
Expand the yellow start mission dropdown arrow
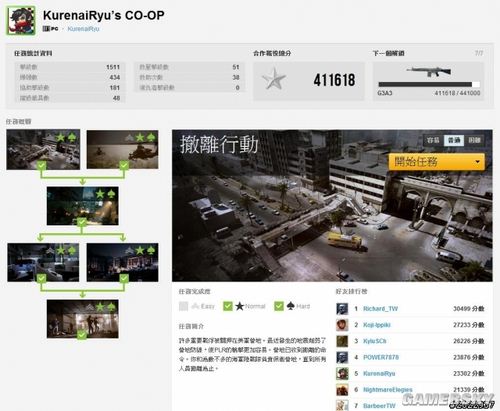[x=477, y=162]
